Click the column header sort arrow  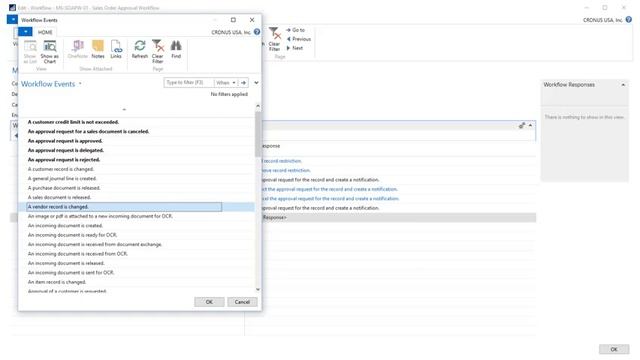coord(124,109)
